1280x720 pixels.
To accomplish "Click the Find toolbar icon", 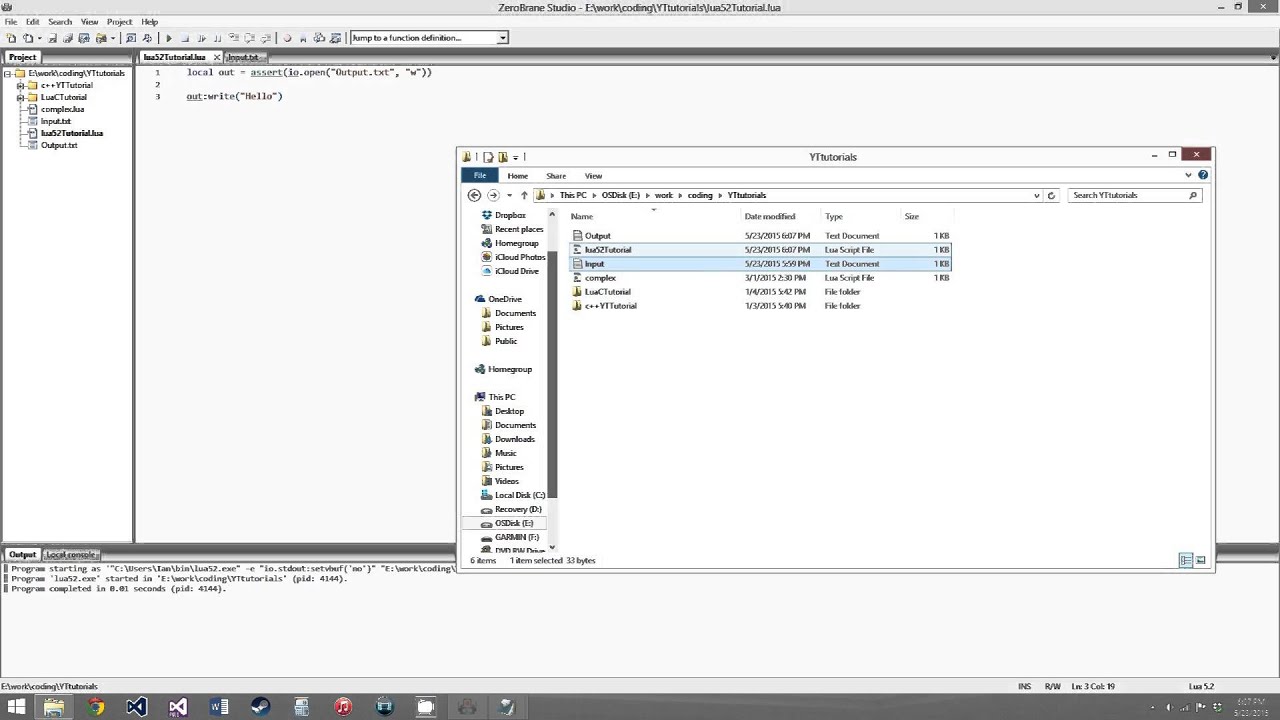I will pyautogui.click(x=131, y=38).
